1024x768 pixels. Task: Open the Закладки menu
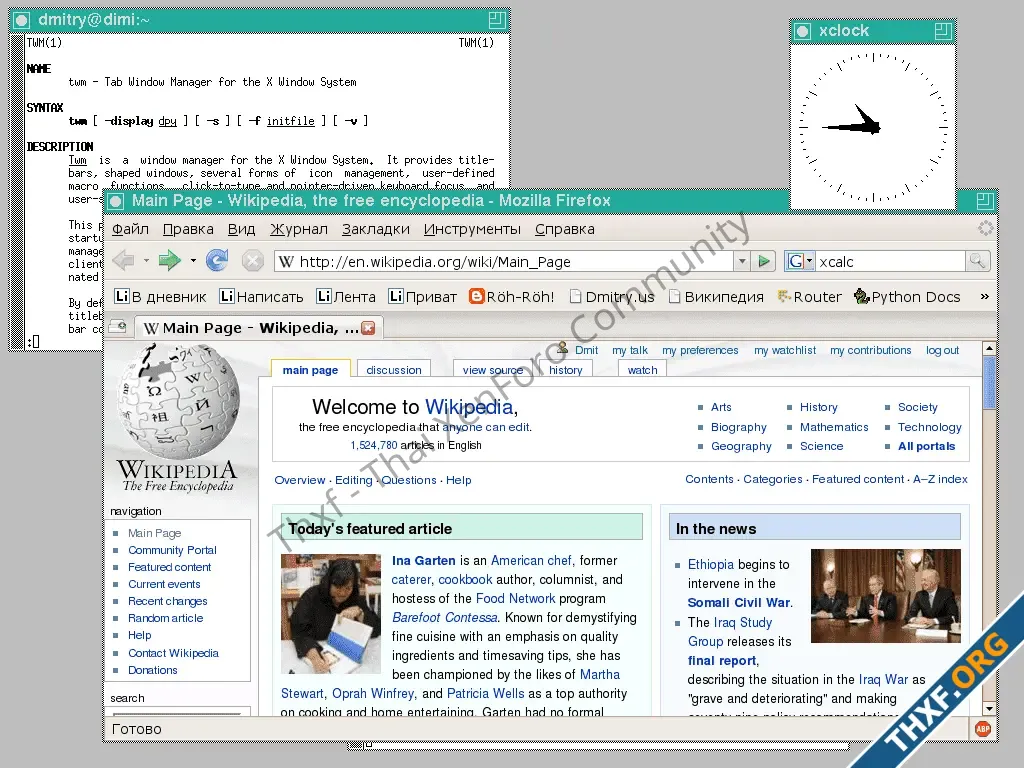coord(376,229)
